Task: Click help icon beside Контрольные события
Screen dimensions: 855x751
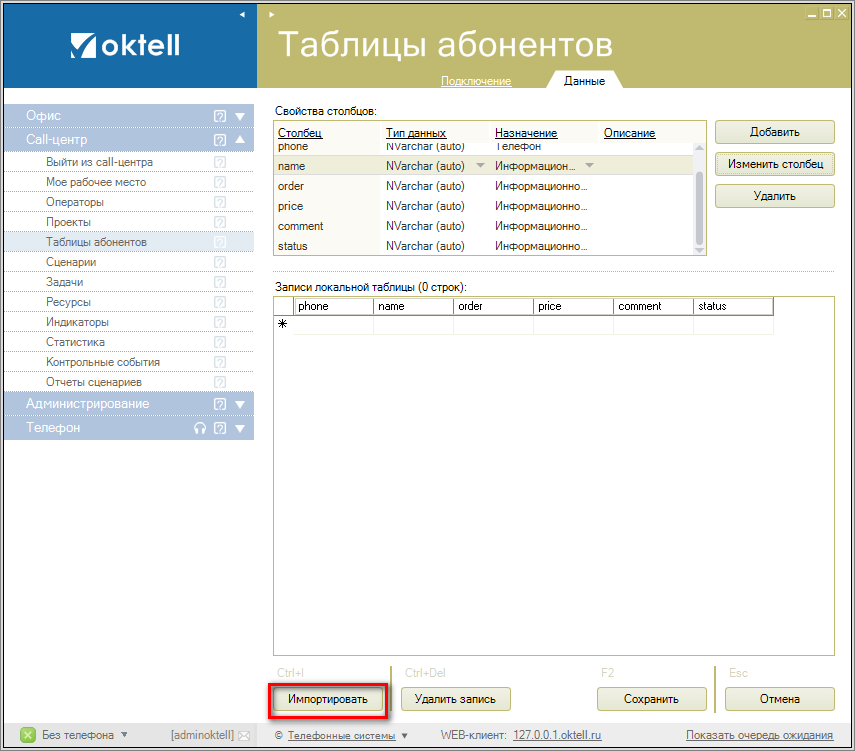Action: [x=220, y=362]
